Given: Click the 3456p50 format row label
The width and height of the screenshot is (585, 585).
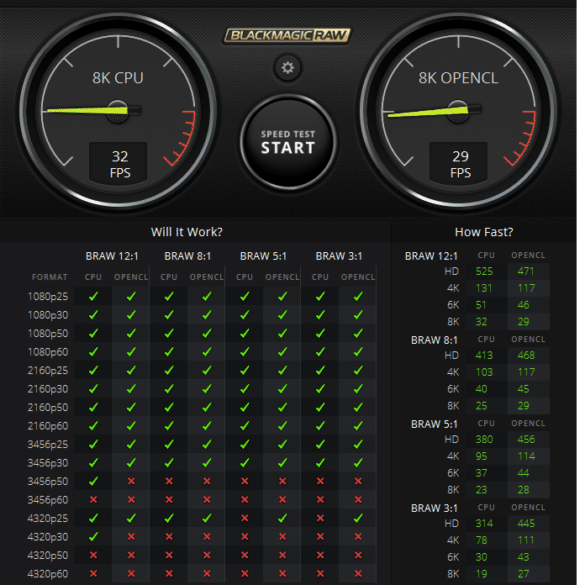Looking at the screenshot, I should [x=48, y=481].
